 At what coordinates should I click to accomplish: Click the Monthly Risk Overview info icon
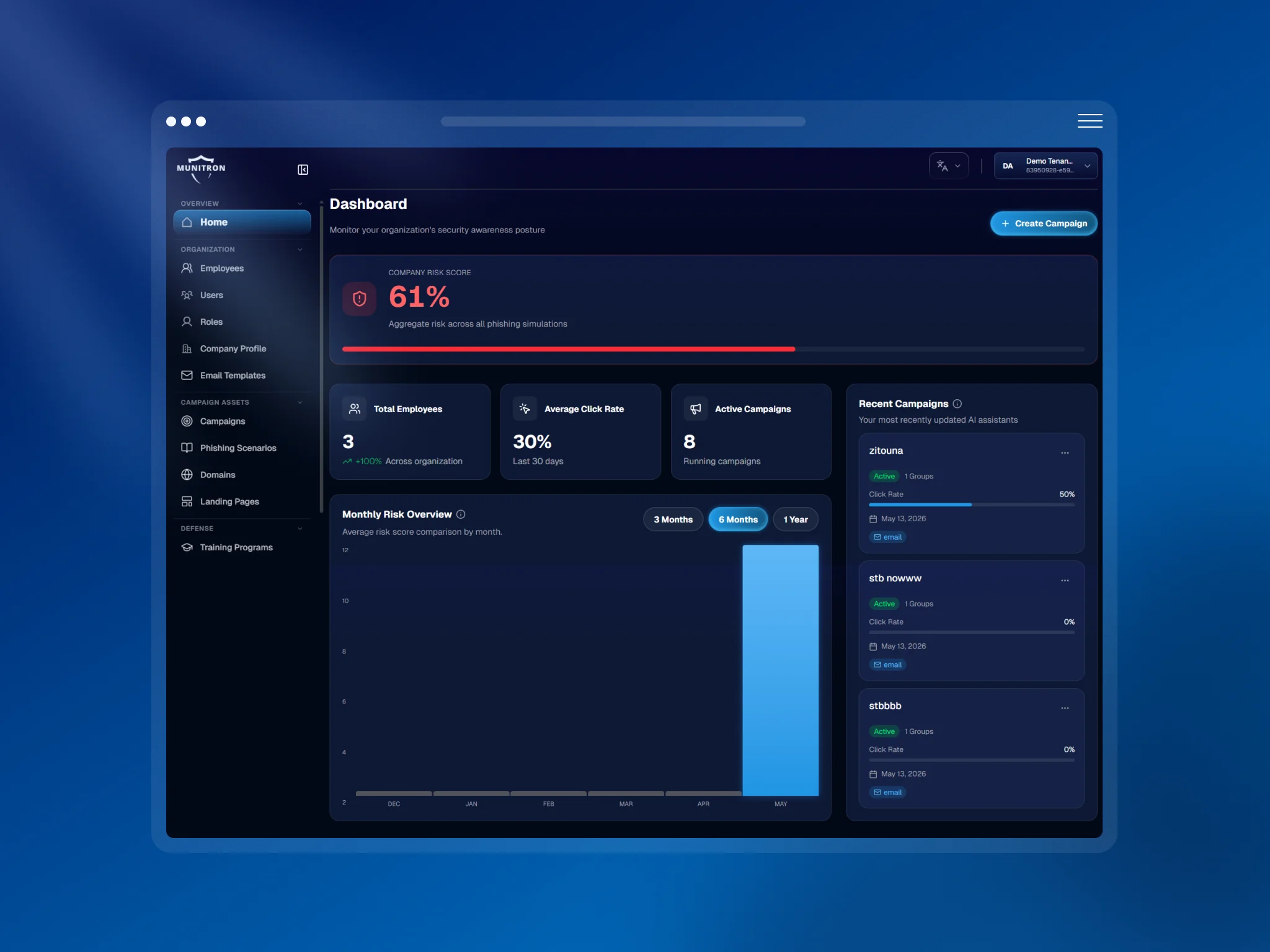coord(461,514)
